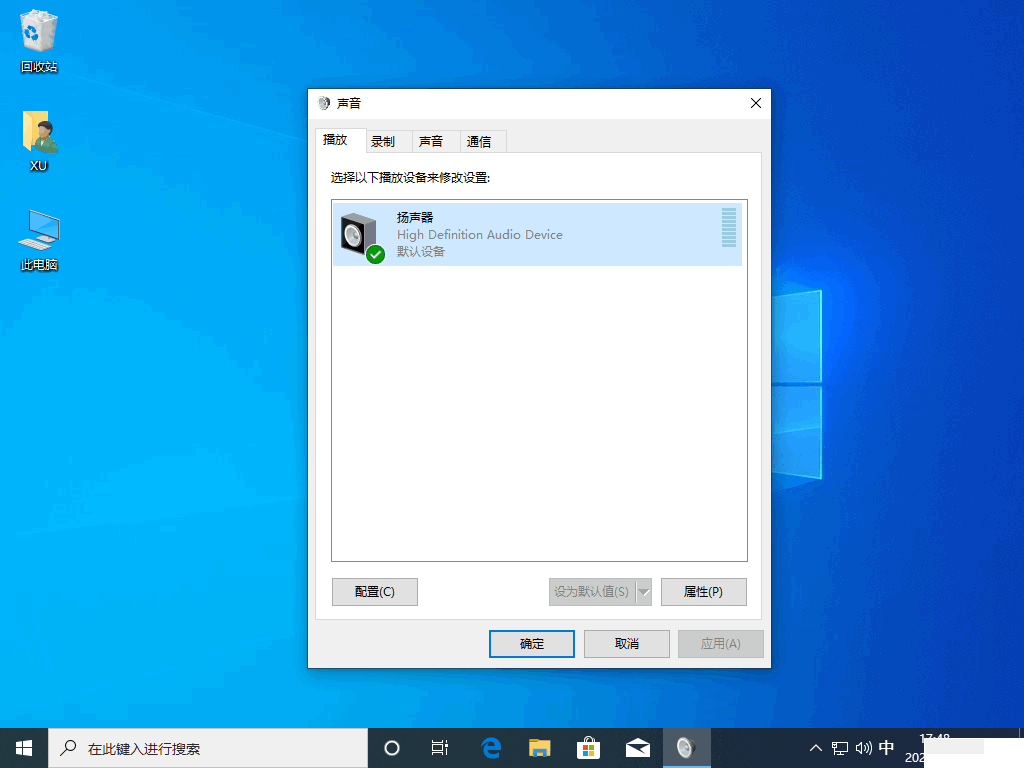This screenshot has height=768, width=1024.
Task: Open Microsoft Edge from taskbar
Action: [x=489, y=747]
